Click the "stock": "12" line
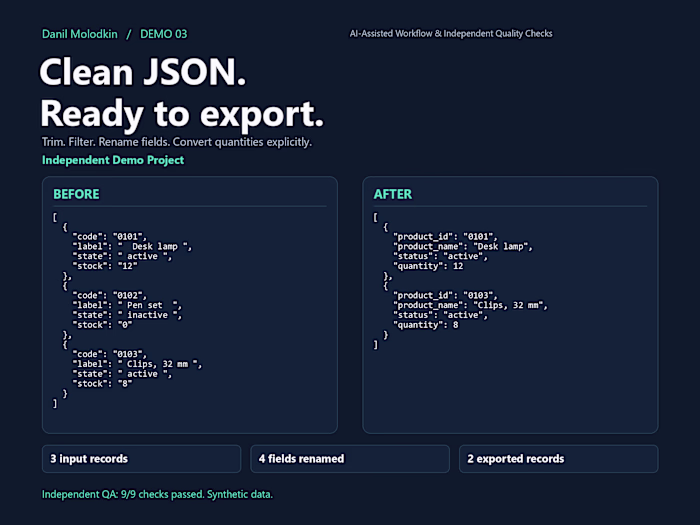Screen dimensions: 700x525 point(105,266)
